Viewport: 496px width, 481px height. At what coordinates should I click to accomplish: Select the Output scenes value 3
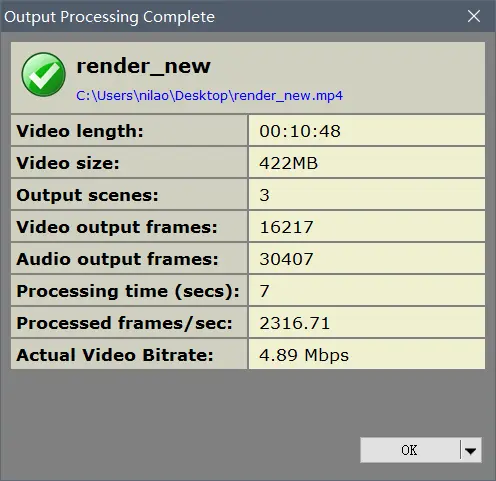264,195
